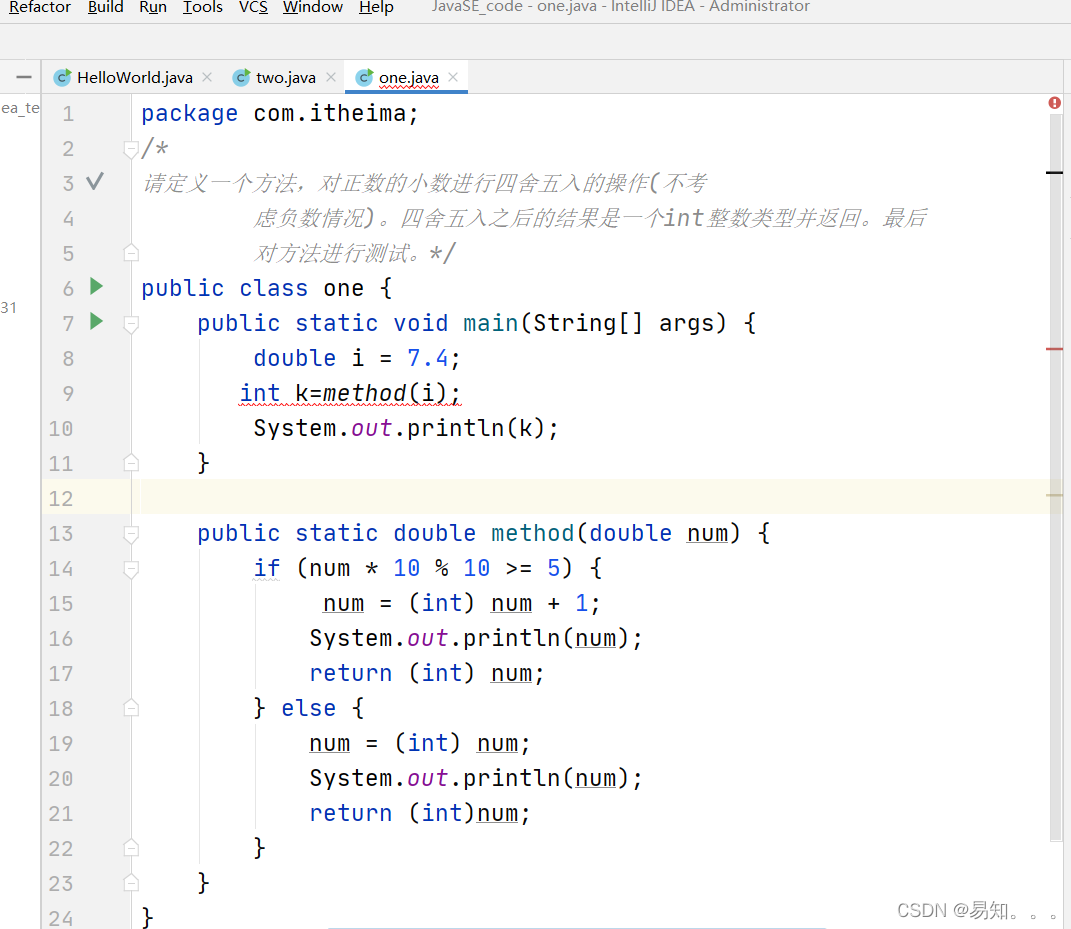Image resolution: width=1071 pixels, height=929 pixels.
Task: Close the two.java tab
Action: click(x=331, y=77)
